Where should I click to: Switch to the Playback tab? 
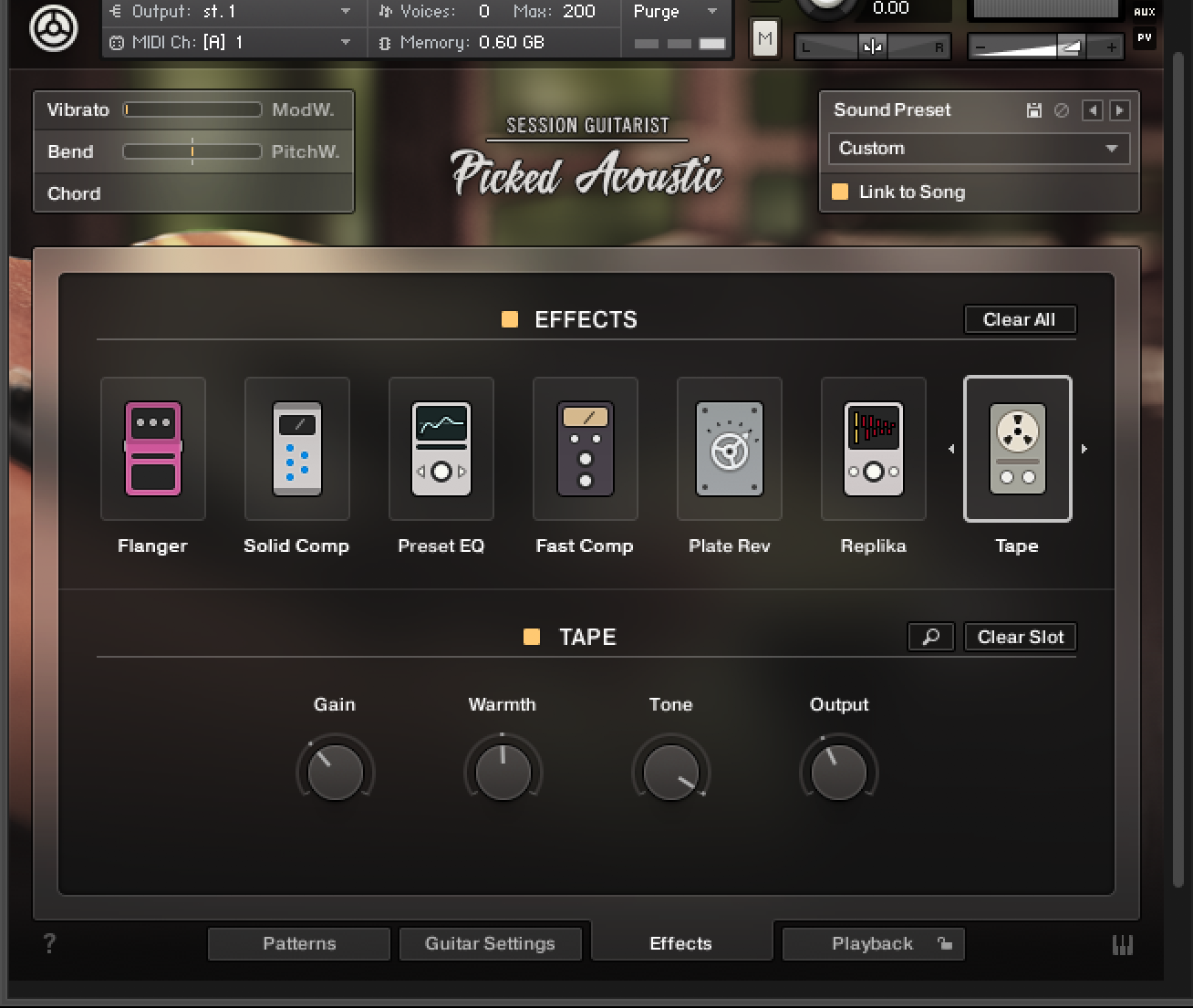click(873, 943)
